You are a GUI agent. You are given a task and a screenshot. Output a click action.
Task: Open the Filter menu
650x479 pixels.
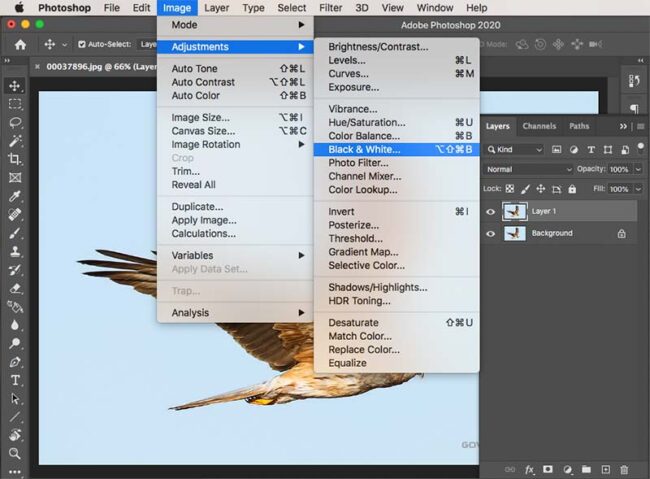click(330, 8)
